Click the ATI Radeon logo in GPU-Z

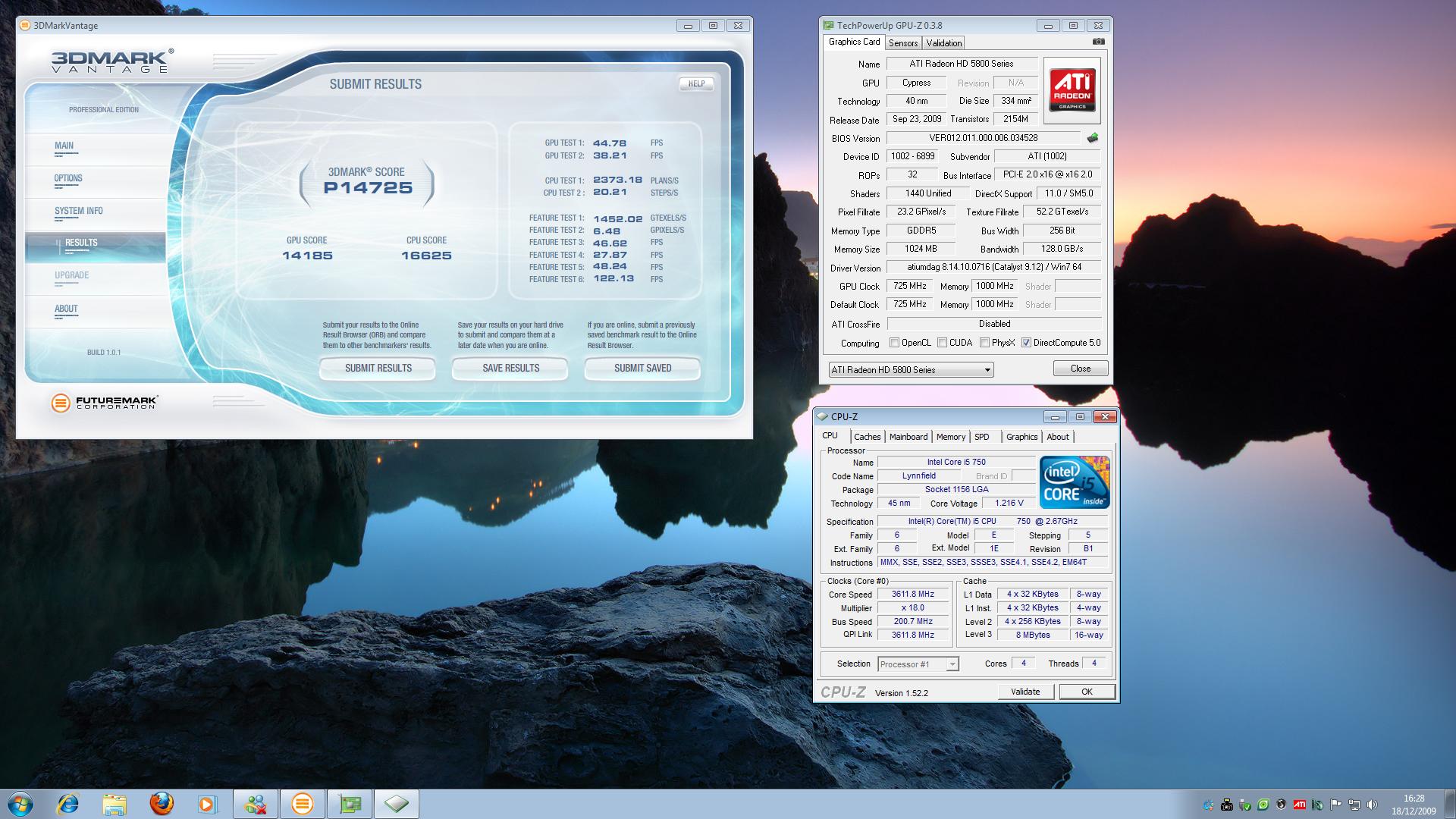point(1072,90)
